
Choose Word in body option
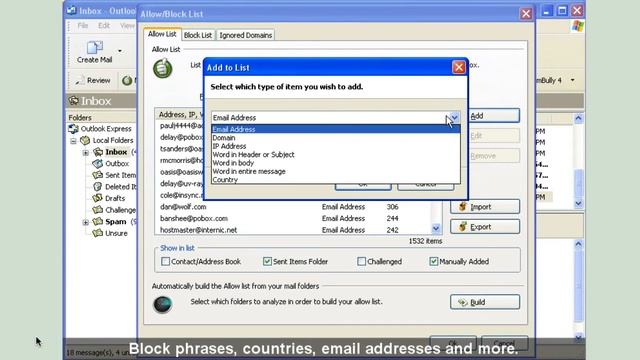336,163
